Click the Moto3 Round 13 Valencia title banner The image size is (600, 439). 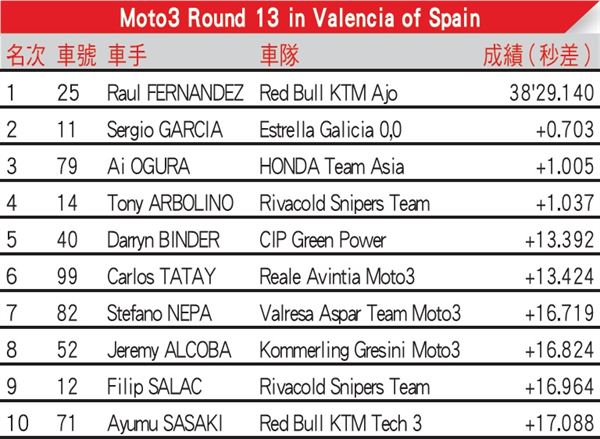pyautogui.click(x=300, y=17)
